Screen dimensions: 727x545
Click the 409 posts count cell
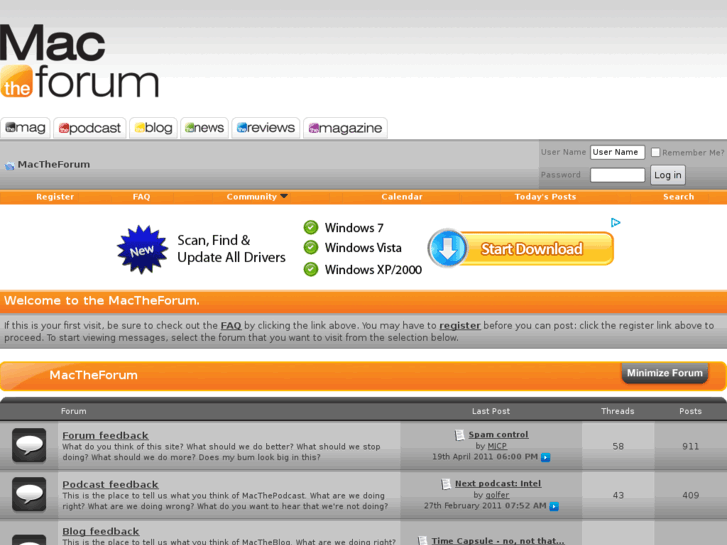click(690, 495)
